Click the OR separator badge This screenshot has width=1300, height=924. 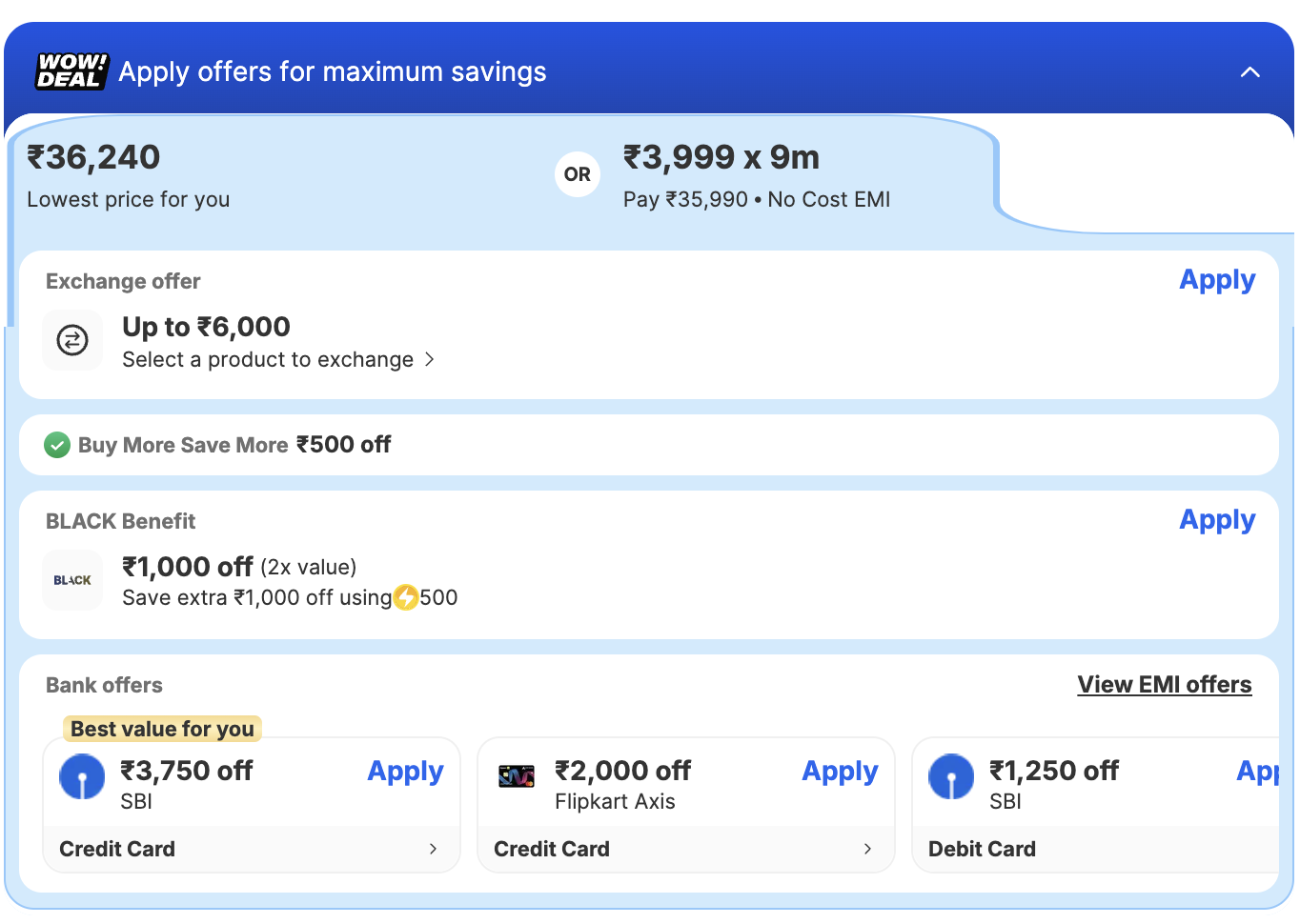(x=578, y=174)
